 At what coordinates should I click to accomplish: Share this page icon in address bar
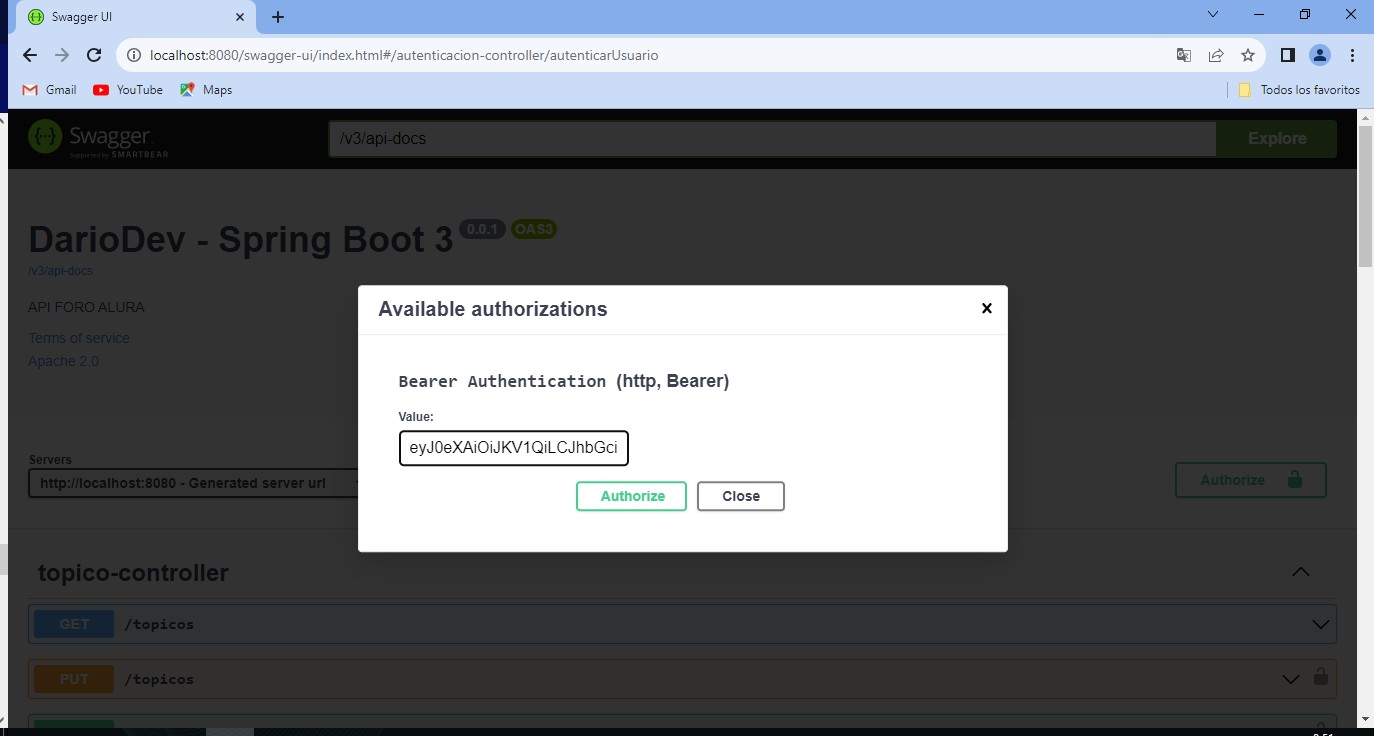[1216, 55]
